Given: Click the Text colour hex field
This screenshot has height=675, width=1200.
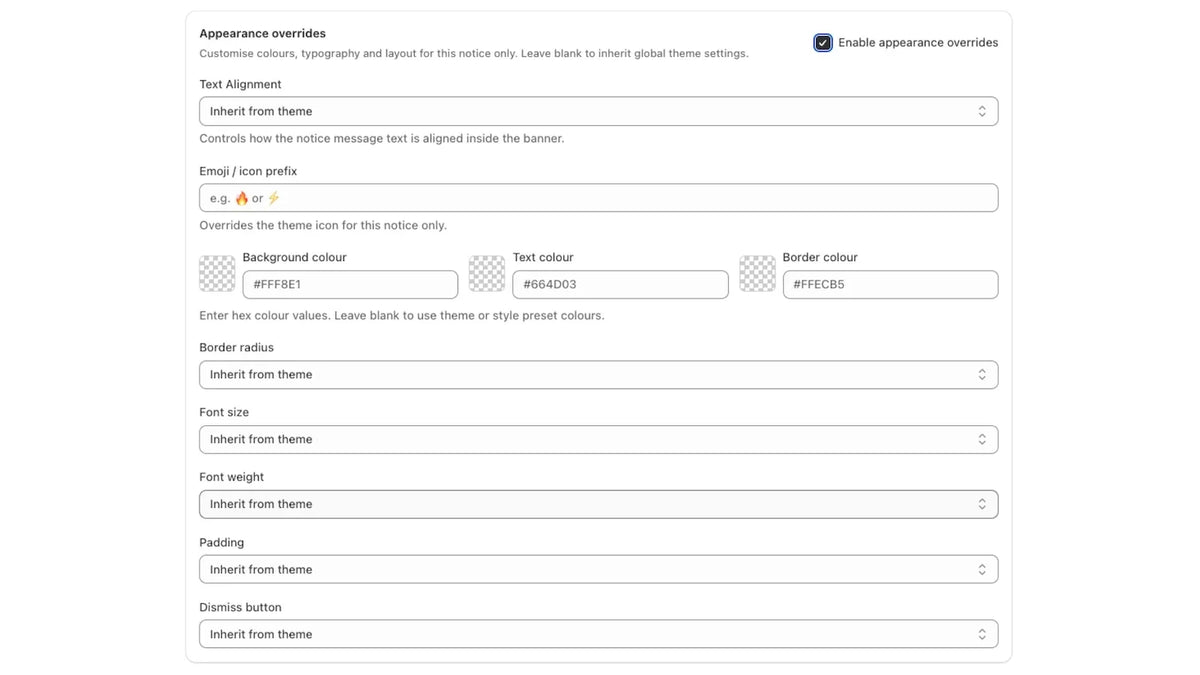Looking at the screenshot, I should point(620,284).
